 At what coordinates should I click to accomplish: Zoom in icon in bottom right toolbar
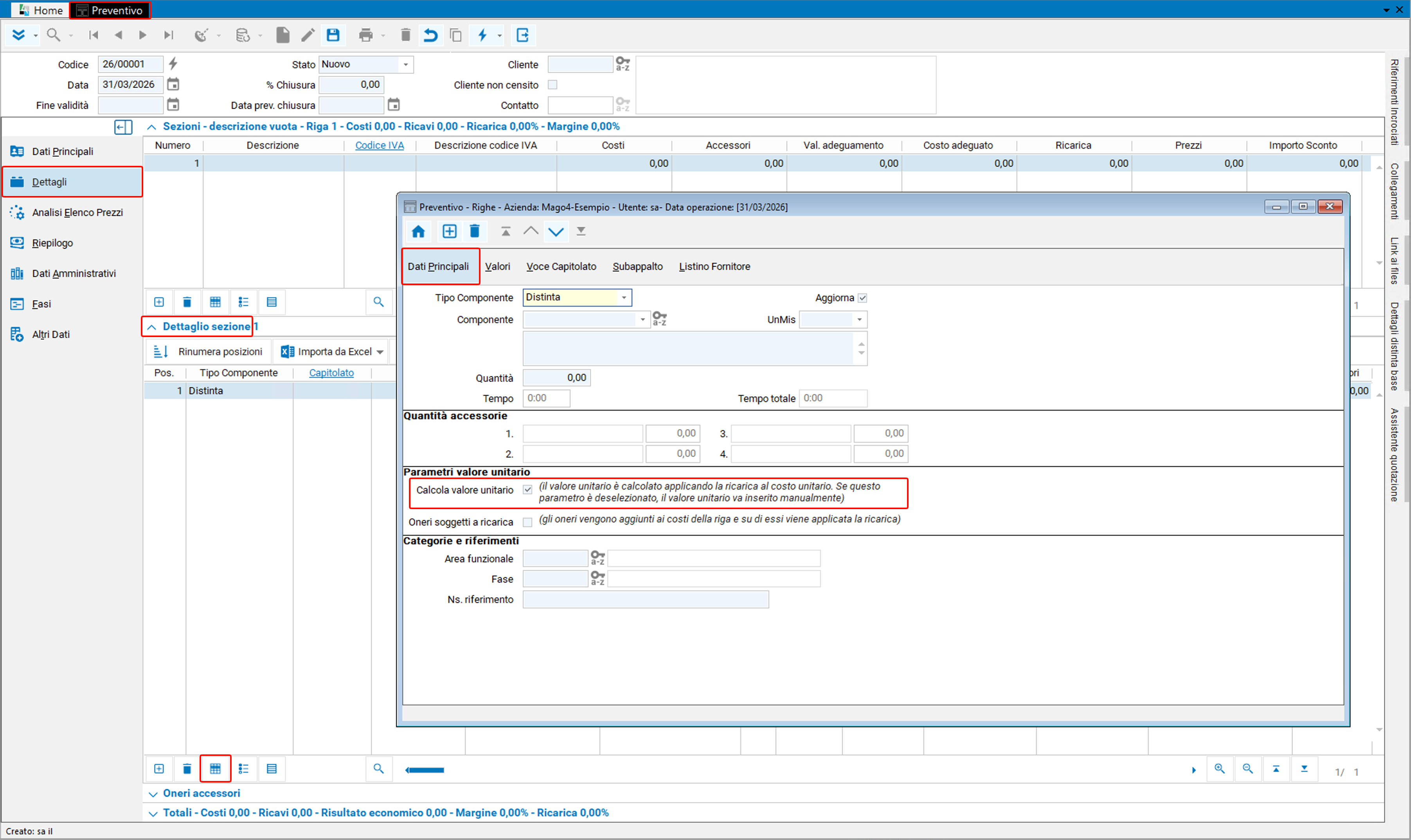tap(1219, 769)
